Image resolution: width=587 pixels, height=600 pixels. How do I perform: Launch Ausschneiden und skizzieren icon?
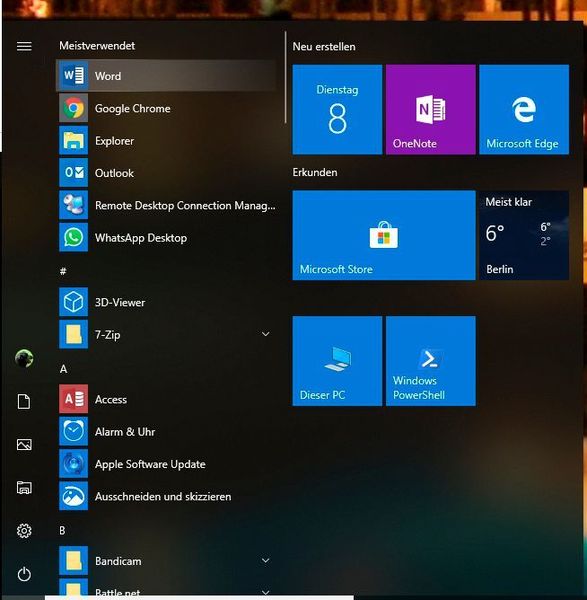coord(73,496)
